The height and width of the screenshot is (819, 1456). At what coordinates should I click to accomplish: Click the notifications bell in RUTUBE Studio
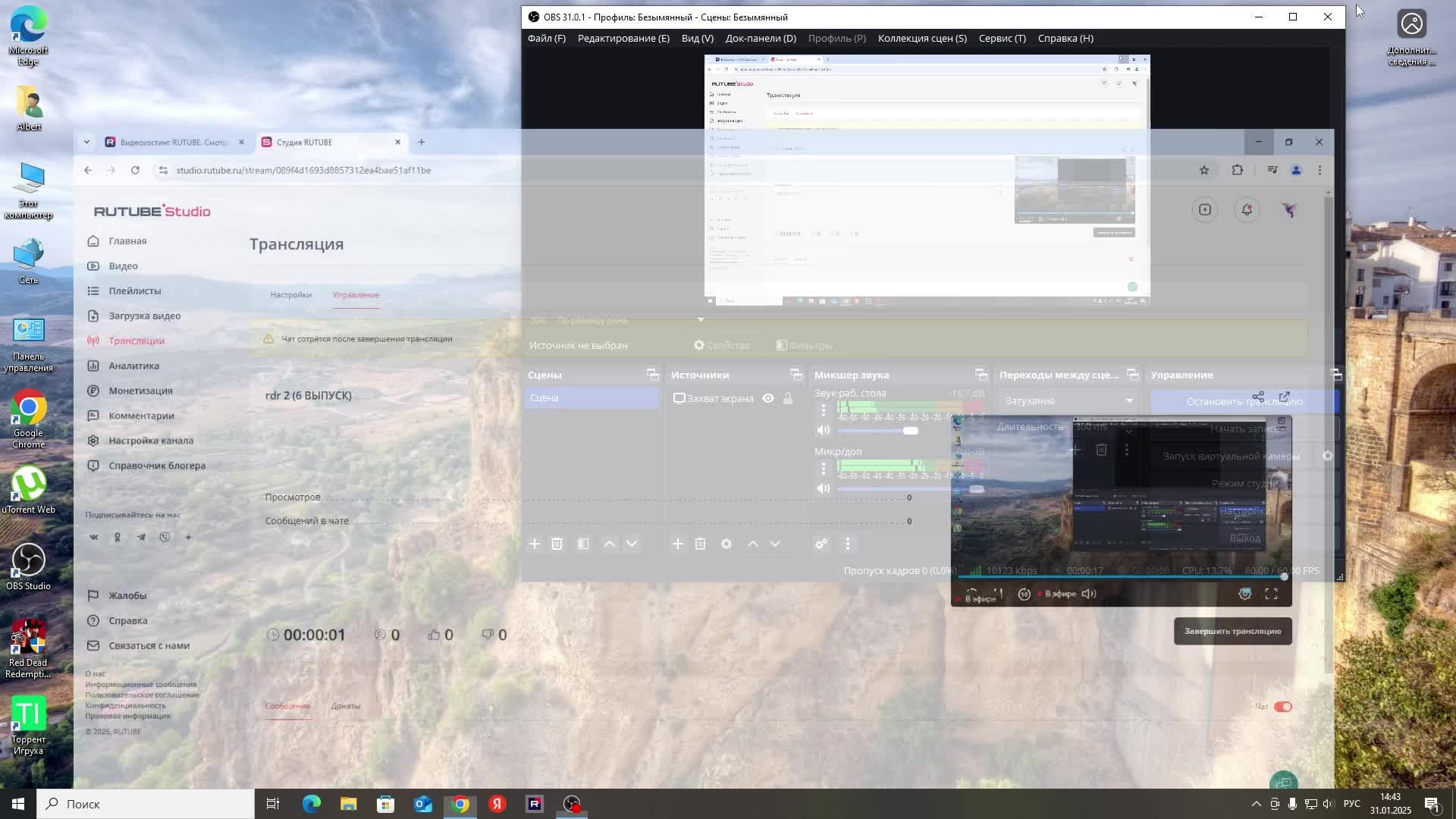1247,210
